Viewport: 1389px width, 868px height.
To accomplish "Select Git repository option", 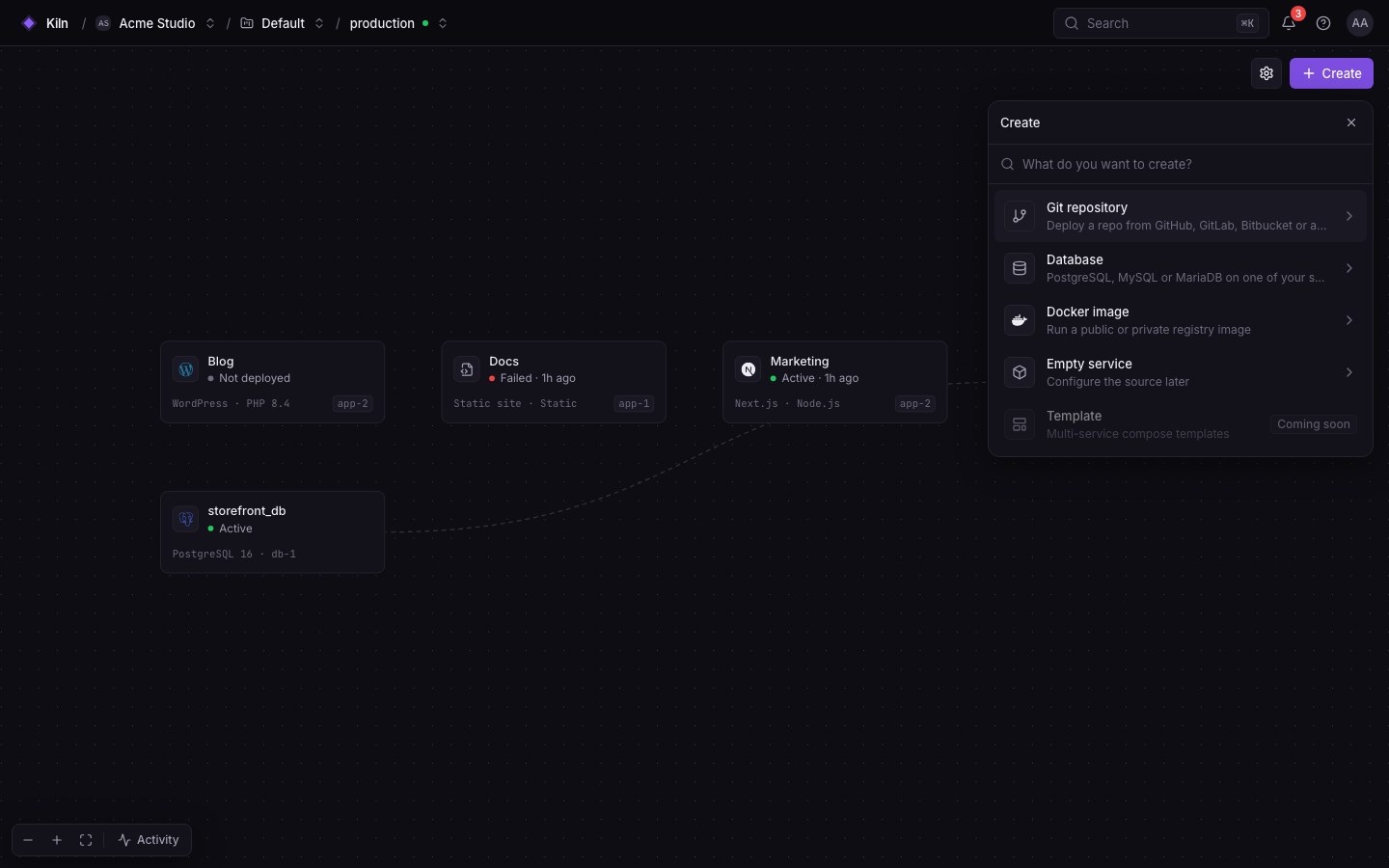I will (1181, 216).
